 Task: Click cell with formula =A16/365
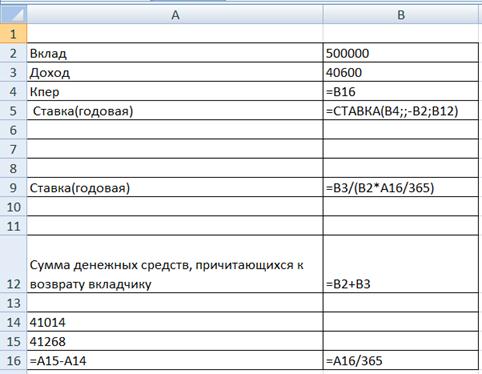(401, 361)
